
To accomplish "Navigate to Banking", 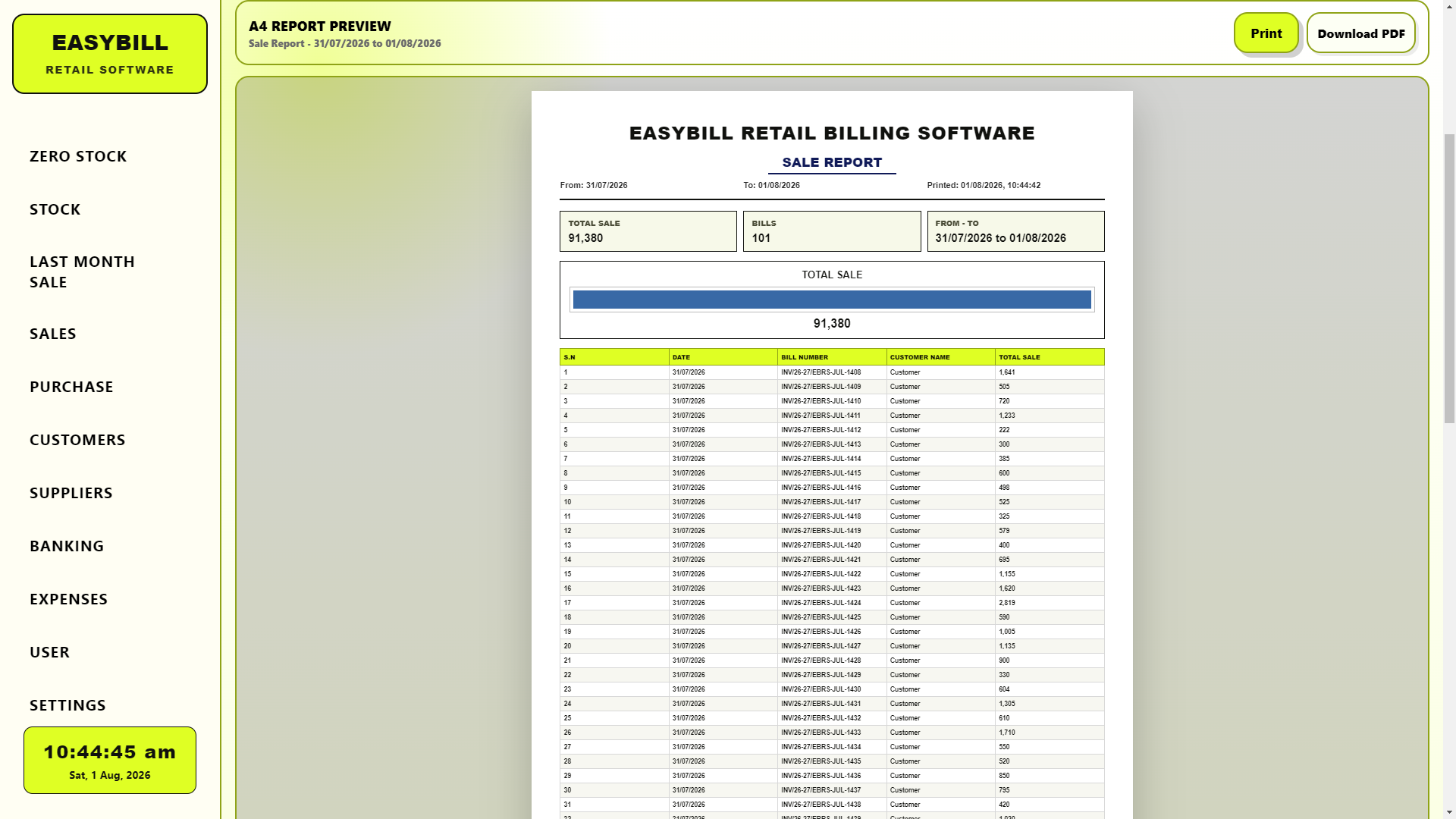I will point(67,546).
